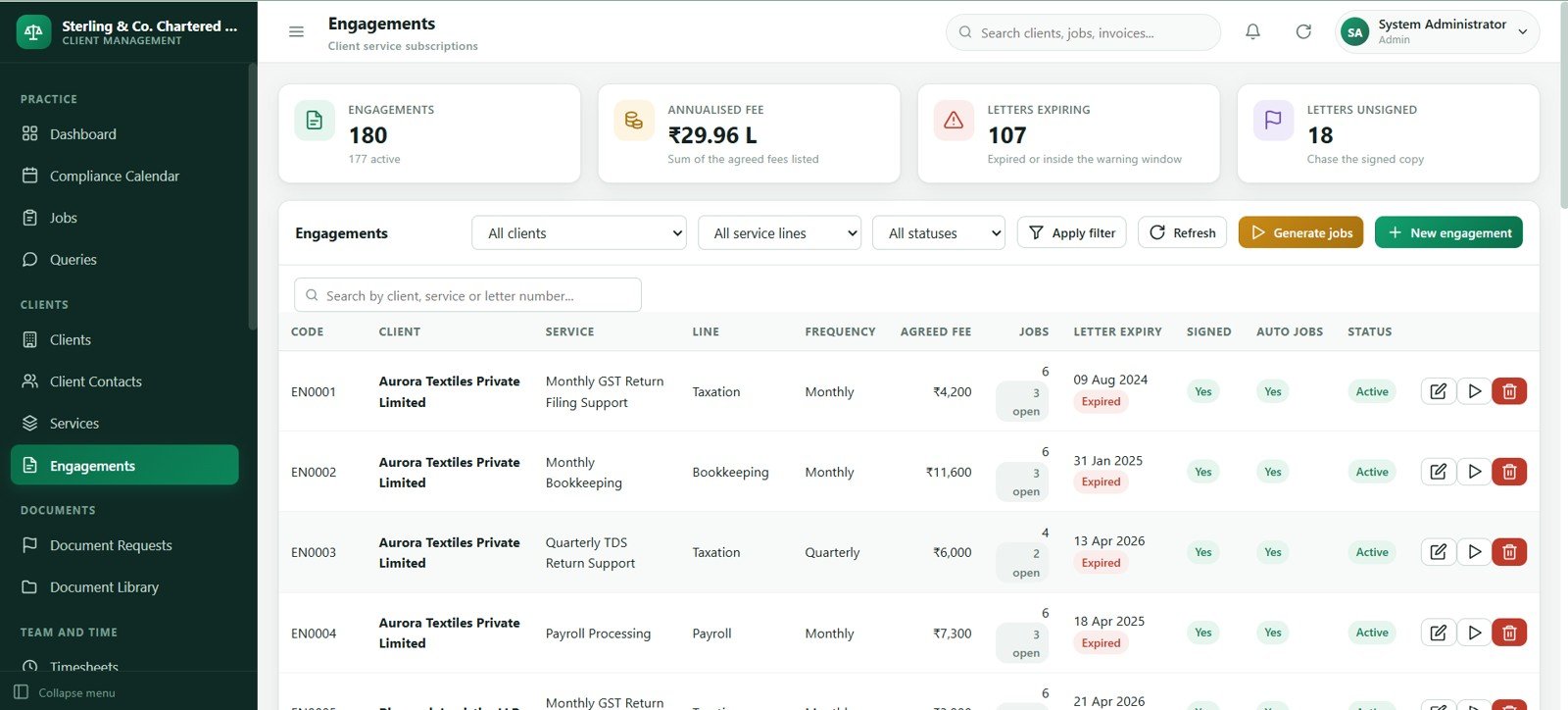
Task: Click the New engagement button
Action: pyautogui.click(x=1448, y=232)
